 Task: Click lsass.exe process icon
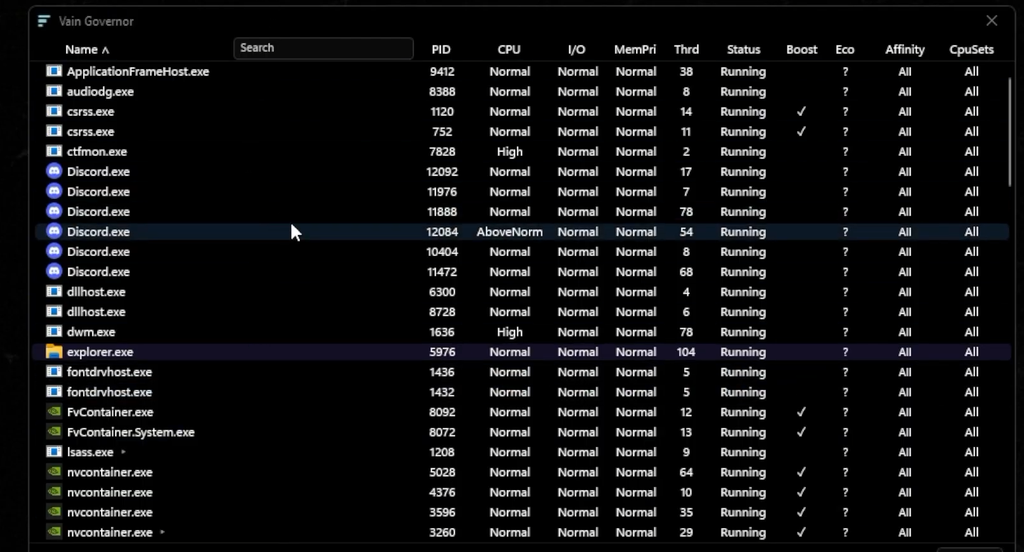coord(54,452)
